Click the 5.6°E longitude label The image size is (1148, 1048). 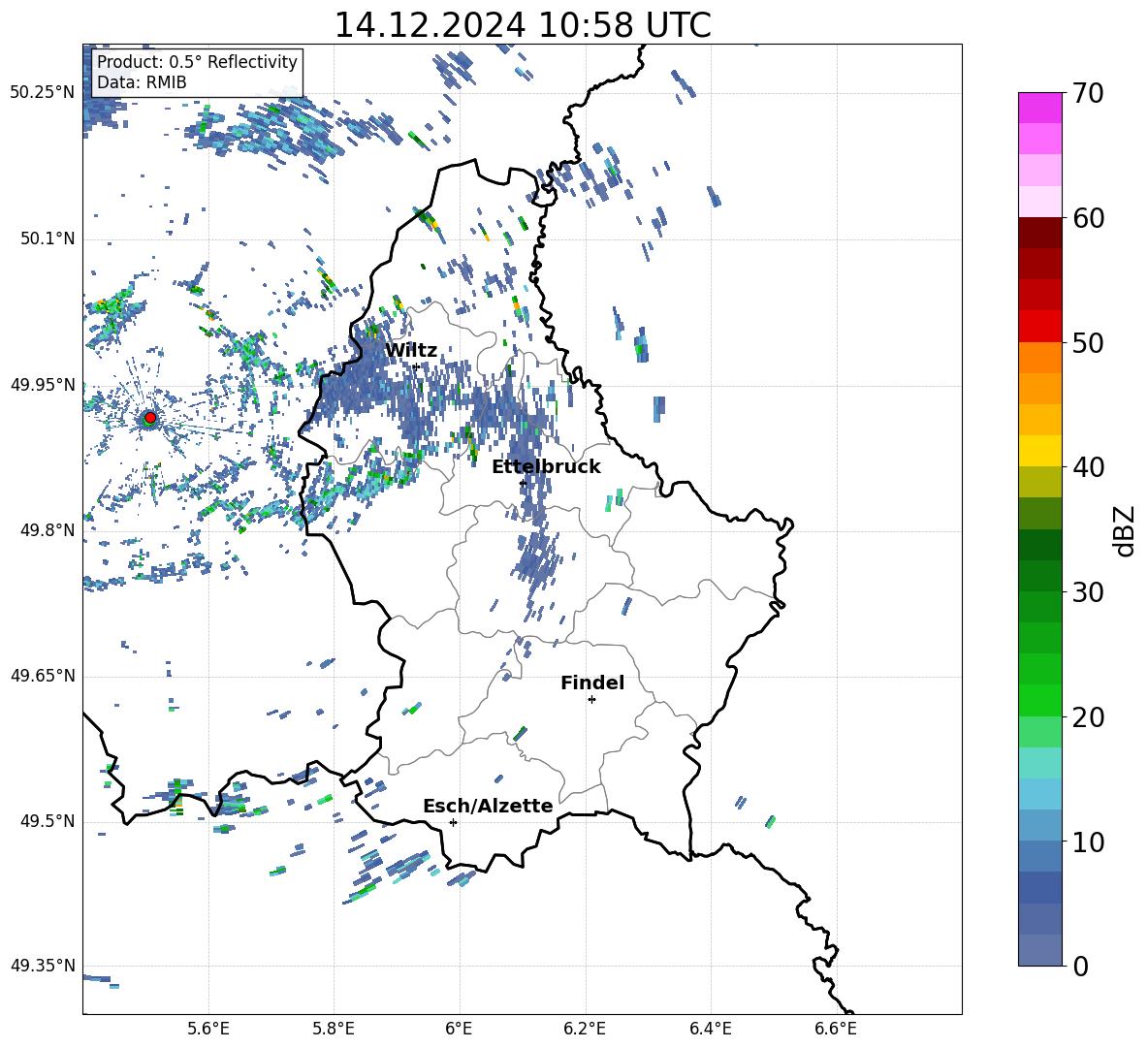pos(207,1029)
